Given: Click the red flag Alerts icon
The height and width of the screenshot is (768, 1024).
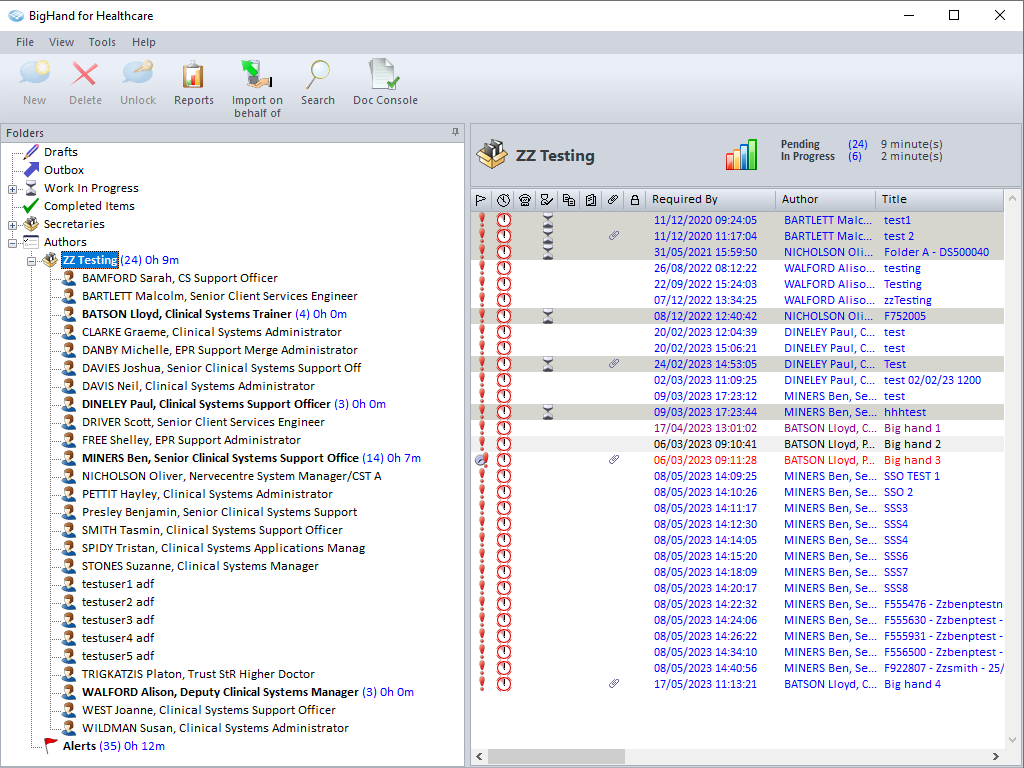Looking at the screenshot, I should coord(50,745).
